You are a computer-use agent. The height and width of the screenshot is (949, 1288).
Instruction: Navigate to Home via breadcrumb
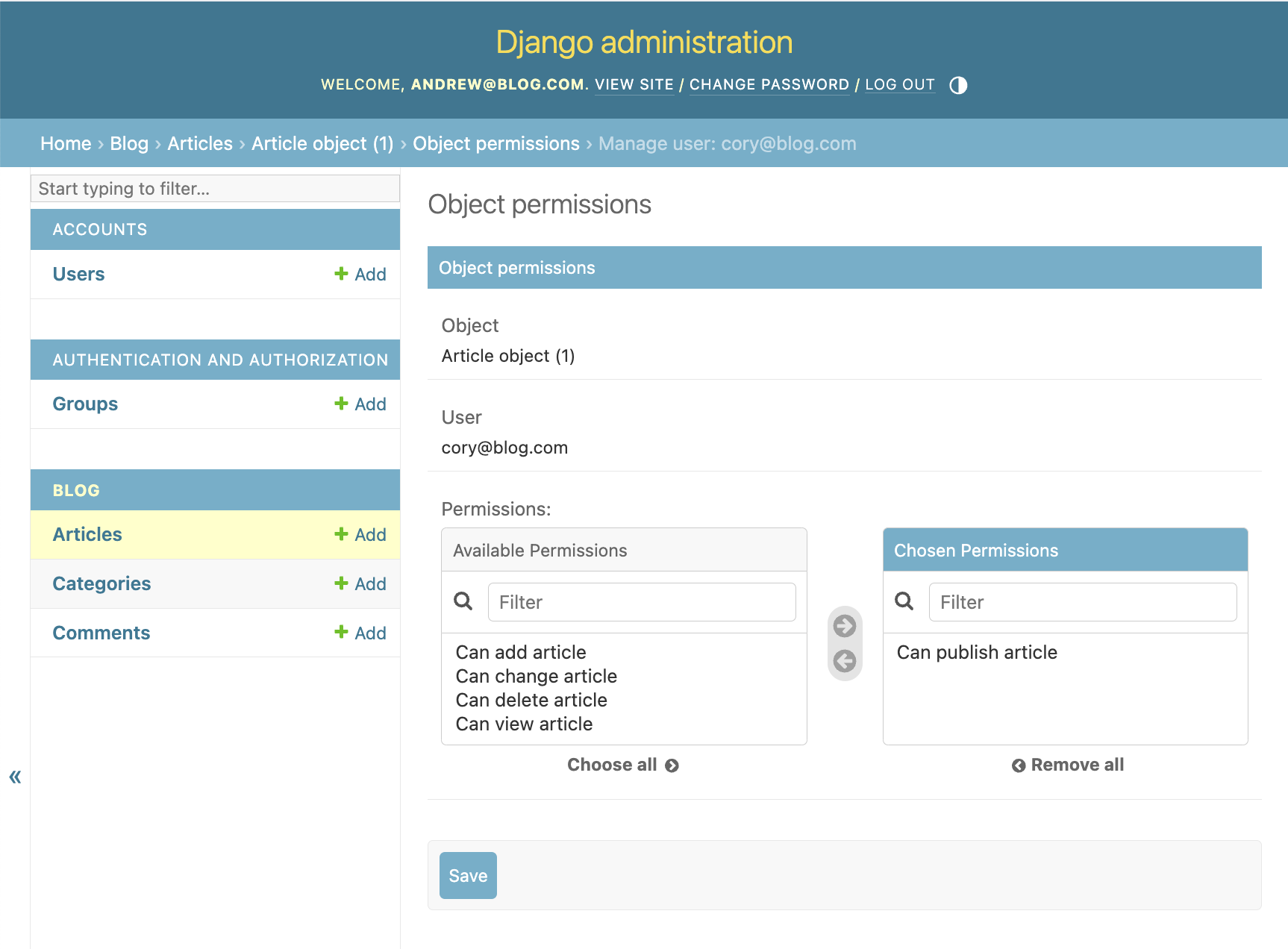click(x=66, y=143)
